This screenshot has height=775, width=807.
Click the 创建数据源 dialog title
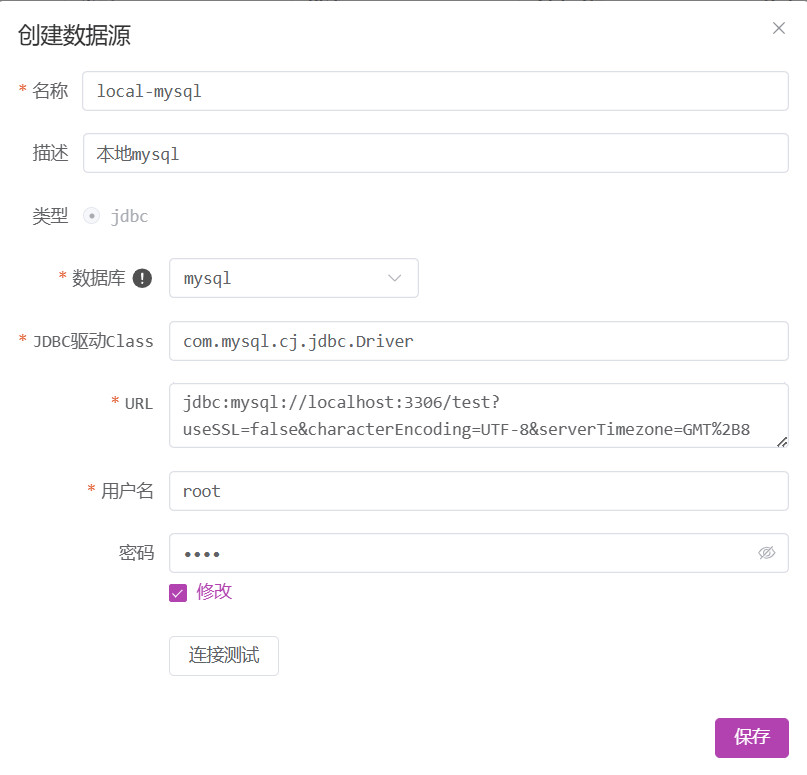(x=74, y=36)
